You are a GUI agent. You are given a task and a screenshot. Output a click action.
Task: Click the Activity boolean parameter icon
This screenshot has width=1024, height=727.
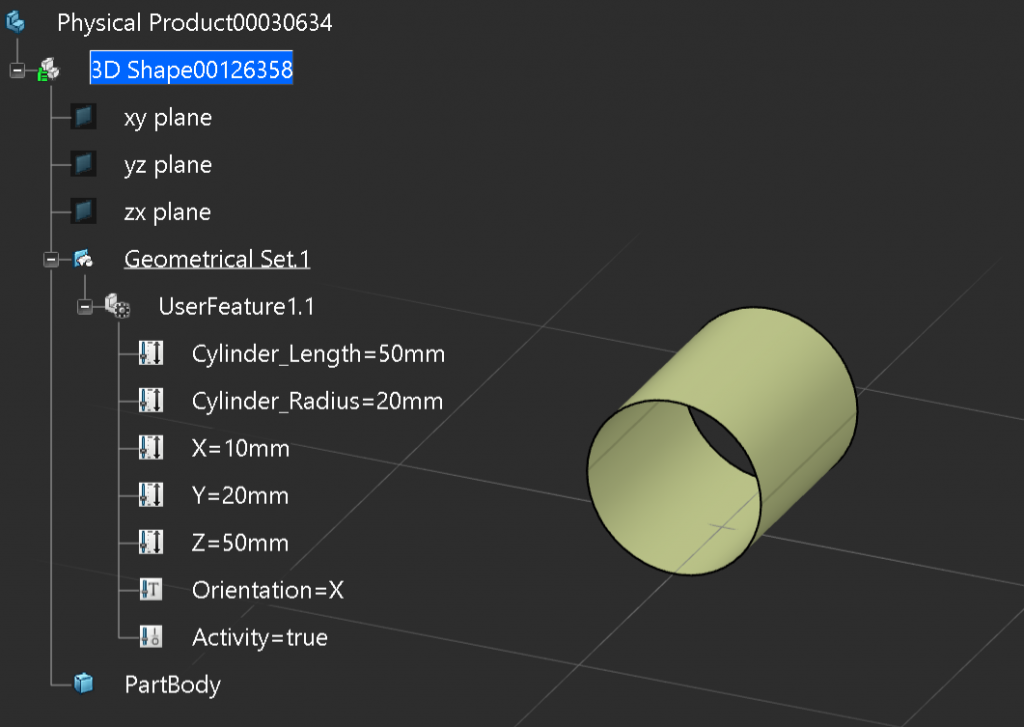click(151, 636)
